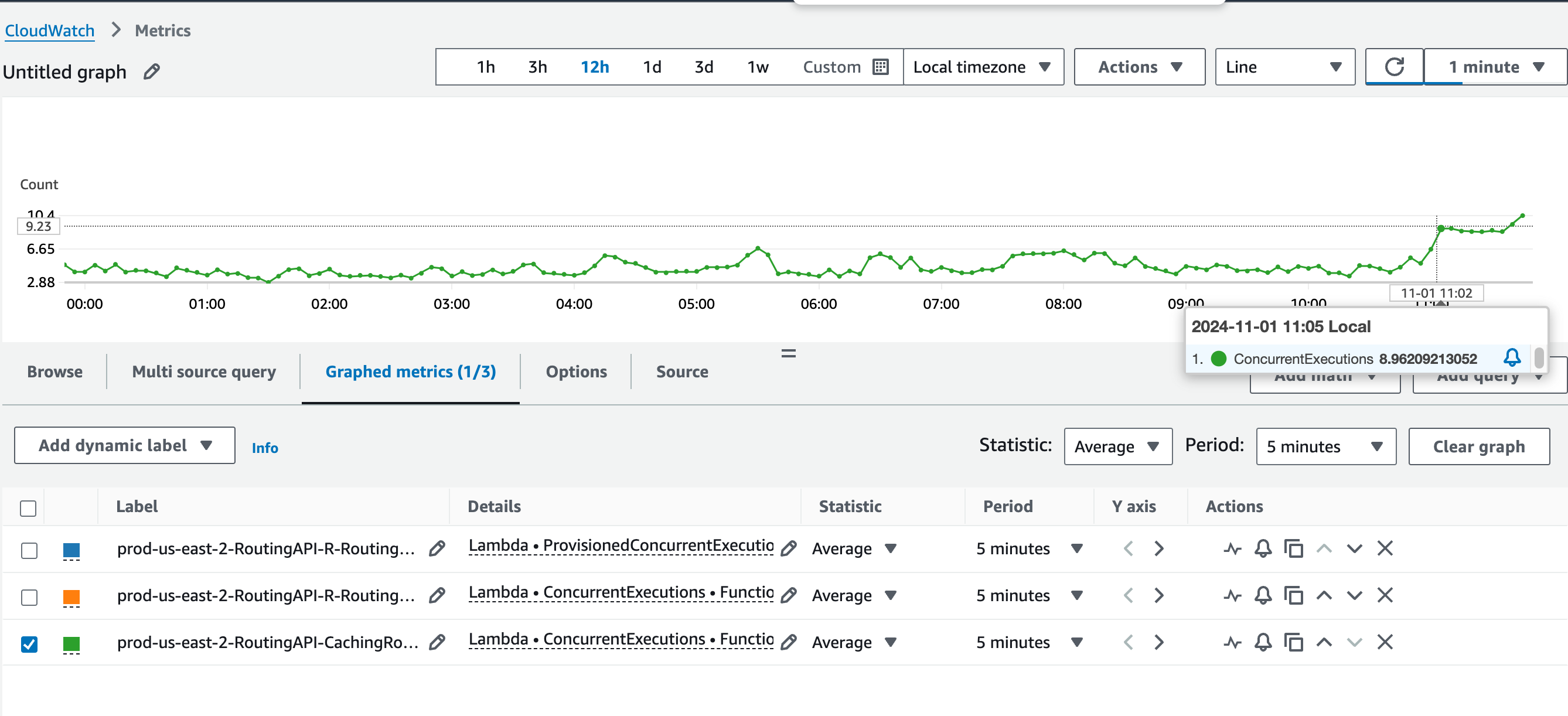This screenshot has height=716, width=1568.
Task: Switch to the Options tab
Action: pyautogui.click(x=576, y=371)
